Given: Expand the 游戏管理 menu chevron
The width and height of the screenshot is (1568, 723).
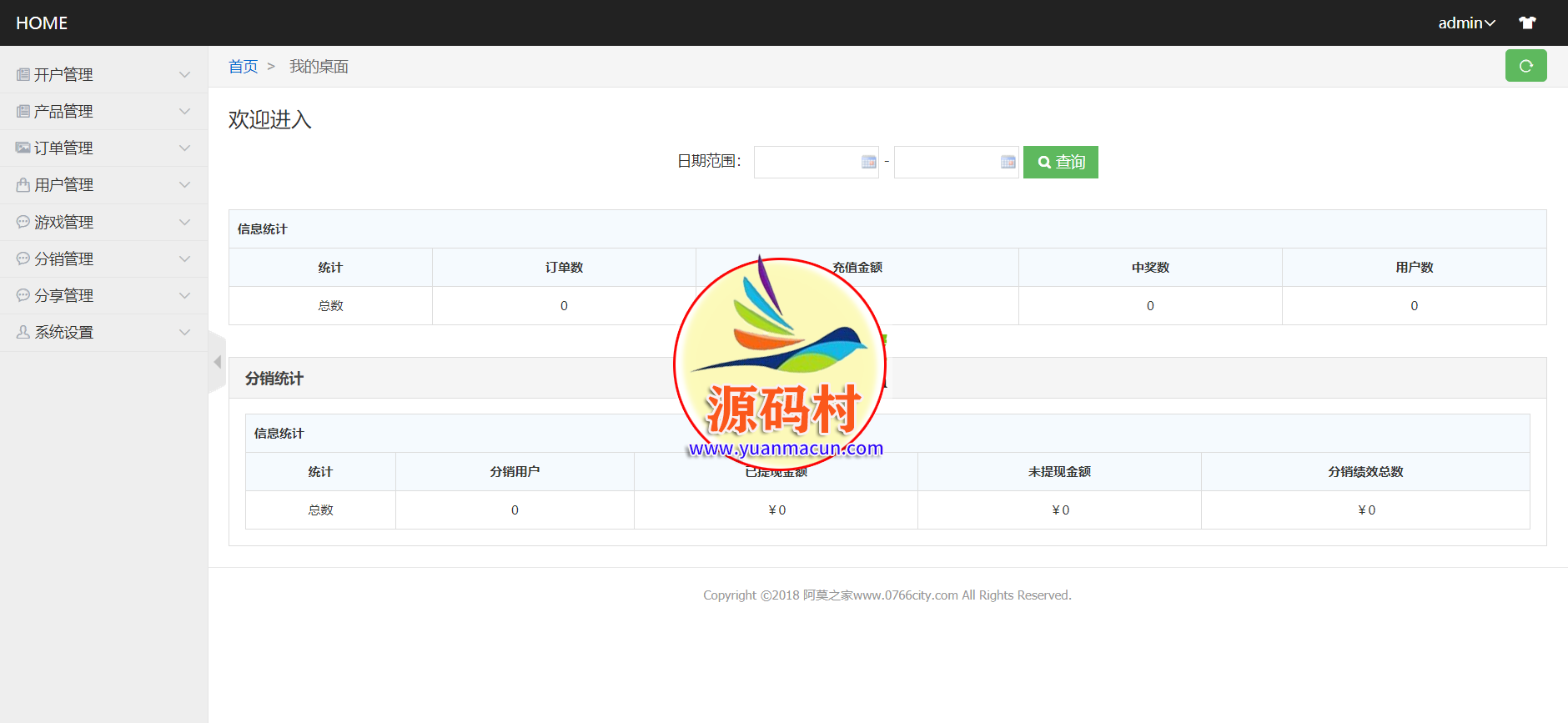Looking at the screenshot, I should (x=184, y=222).
